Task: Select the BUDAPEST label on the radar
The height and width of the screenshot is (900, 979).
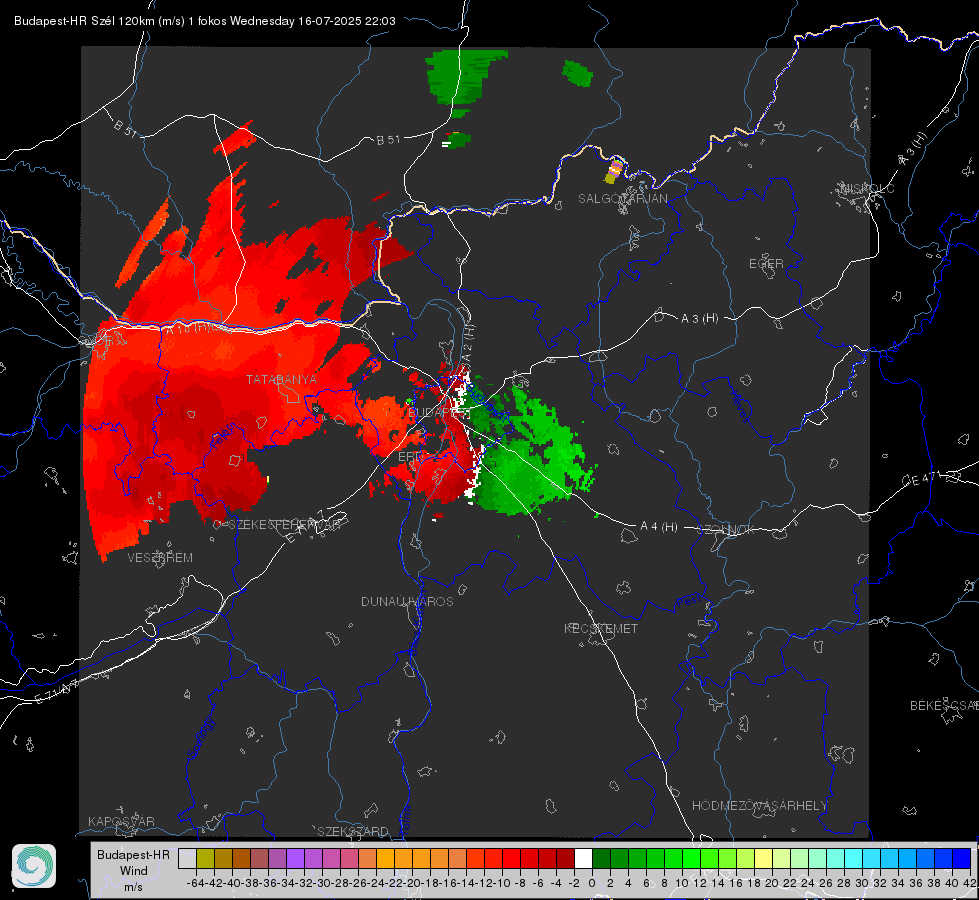Action: [x=438, y=413]
